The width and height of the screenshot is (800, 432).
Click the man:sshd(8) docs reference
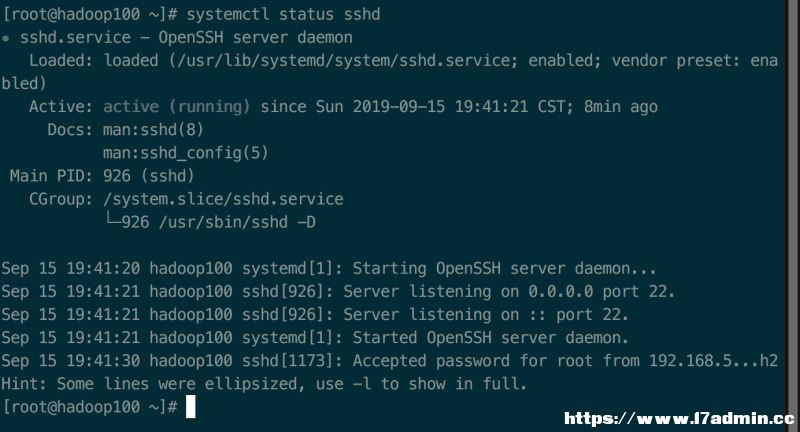pos(153,130)
